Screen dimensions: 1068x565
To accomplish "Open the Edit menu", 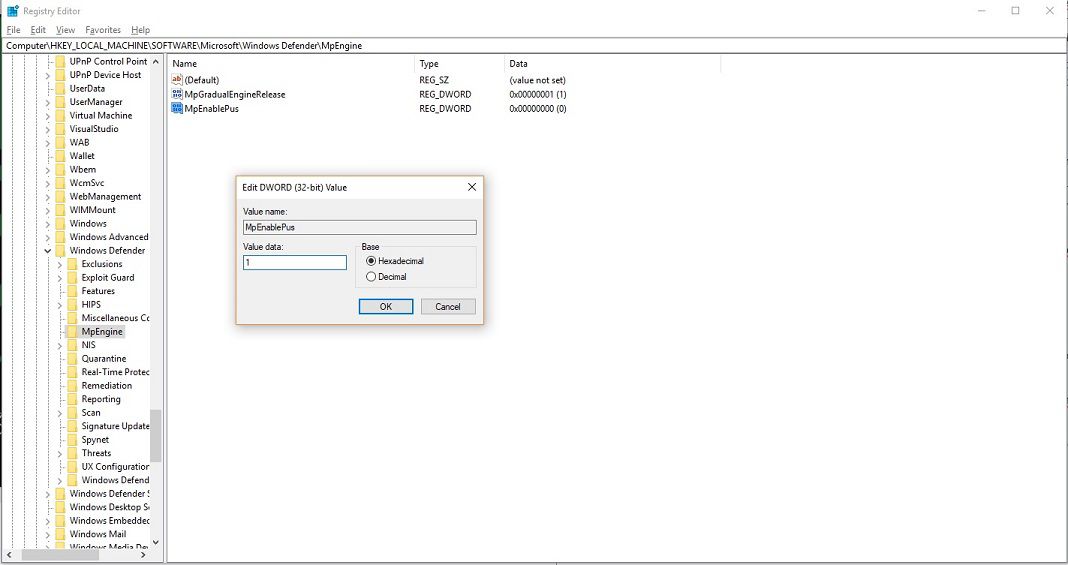I will [x=38, y=30].
